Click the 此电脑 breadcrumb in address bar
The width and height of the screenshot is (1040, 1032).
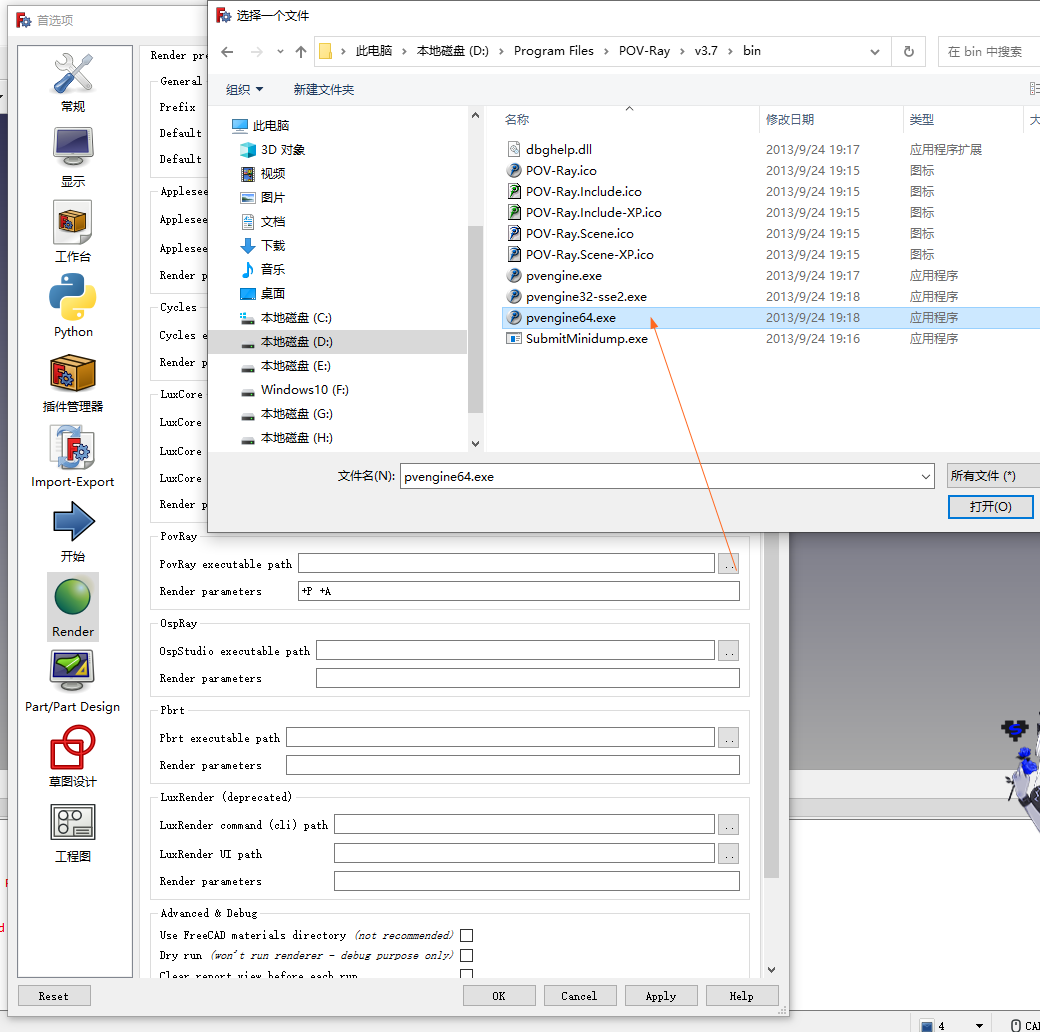(373, 51)
